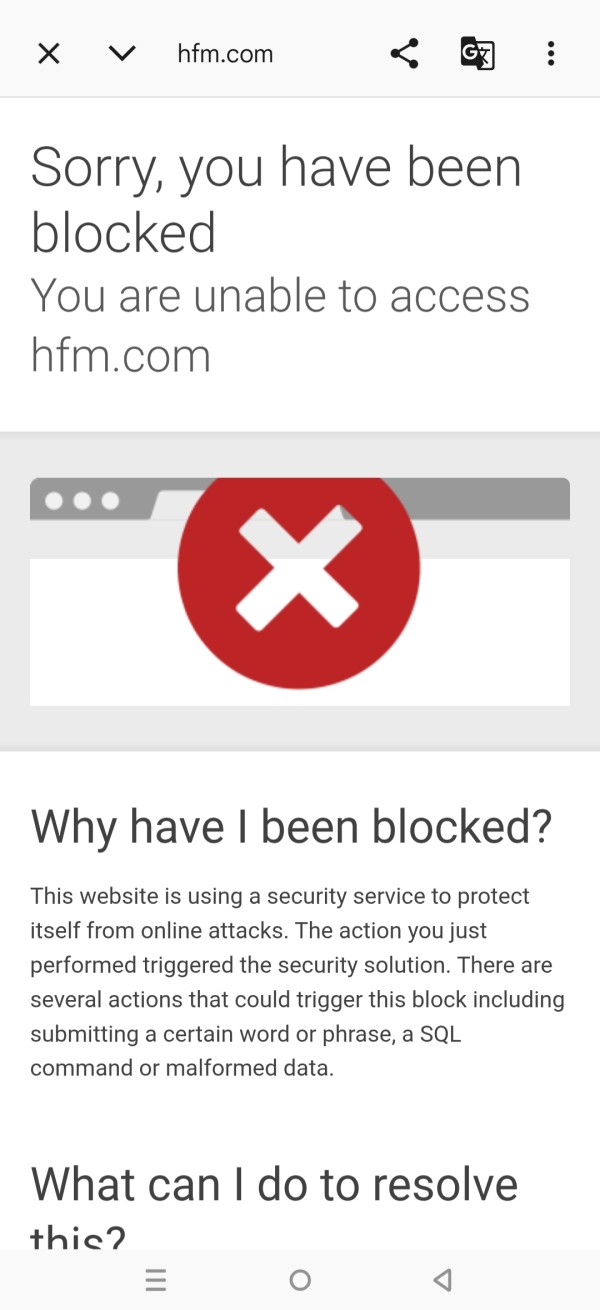Open the three-dot overflow menu

(x=550, y=53)
